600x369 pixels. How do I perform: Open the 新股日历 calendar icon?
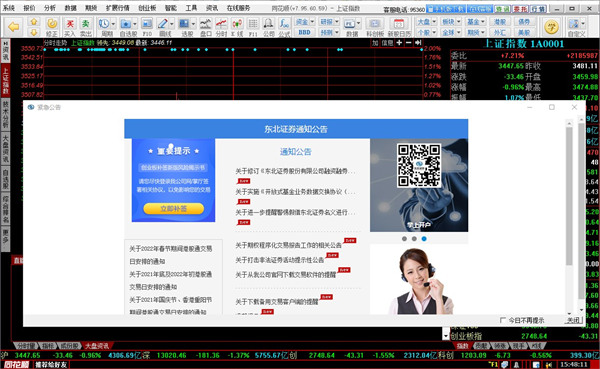pos(399,24)
